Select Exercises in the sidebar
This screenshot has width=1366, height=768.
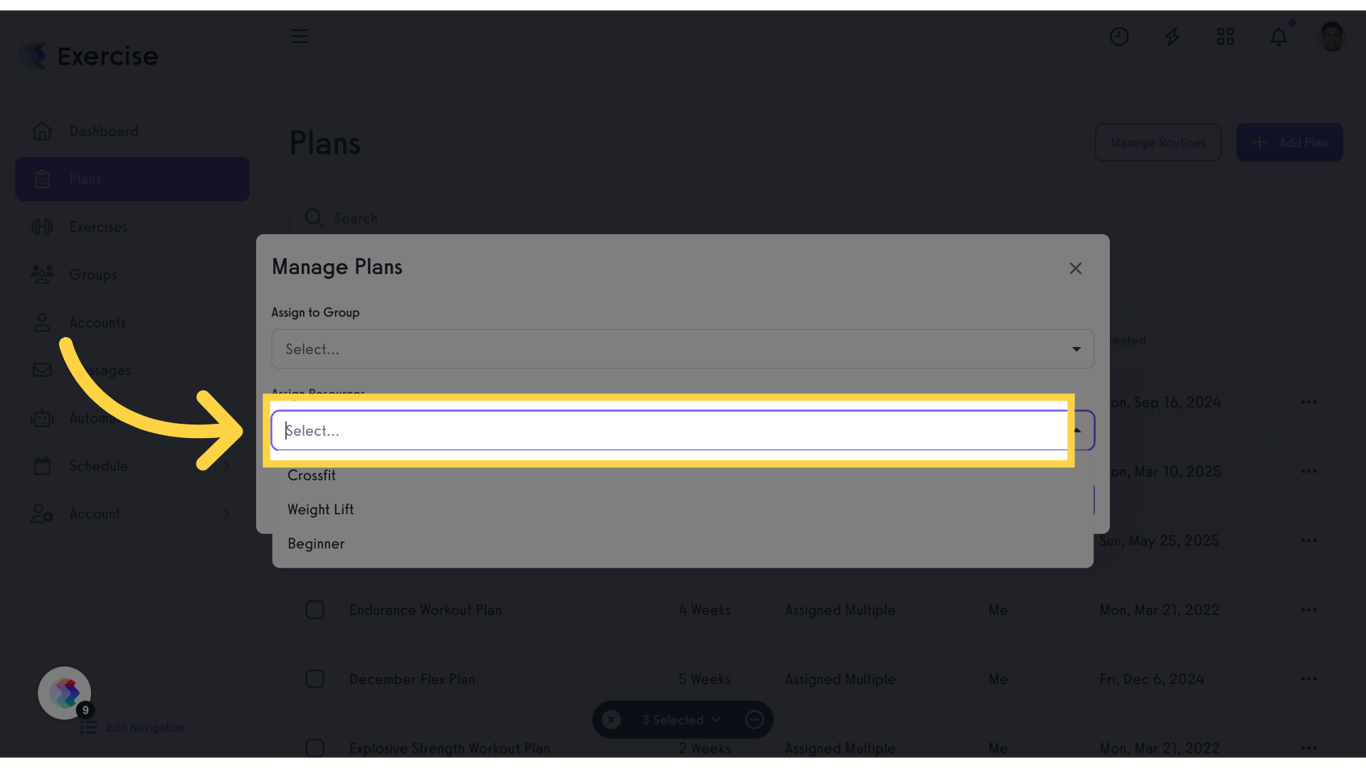point(99,226)
